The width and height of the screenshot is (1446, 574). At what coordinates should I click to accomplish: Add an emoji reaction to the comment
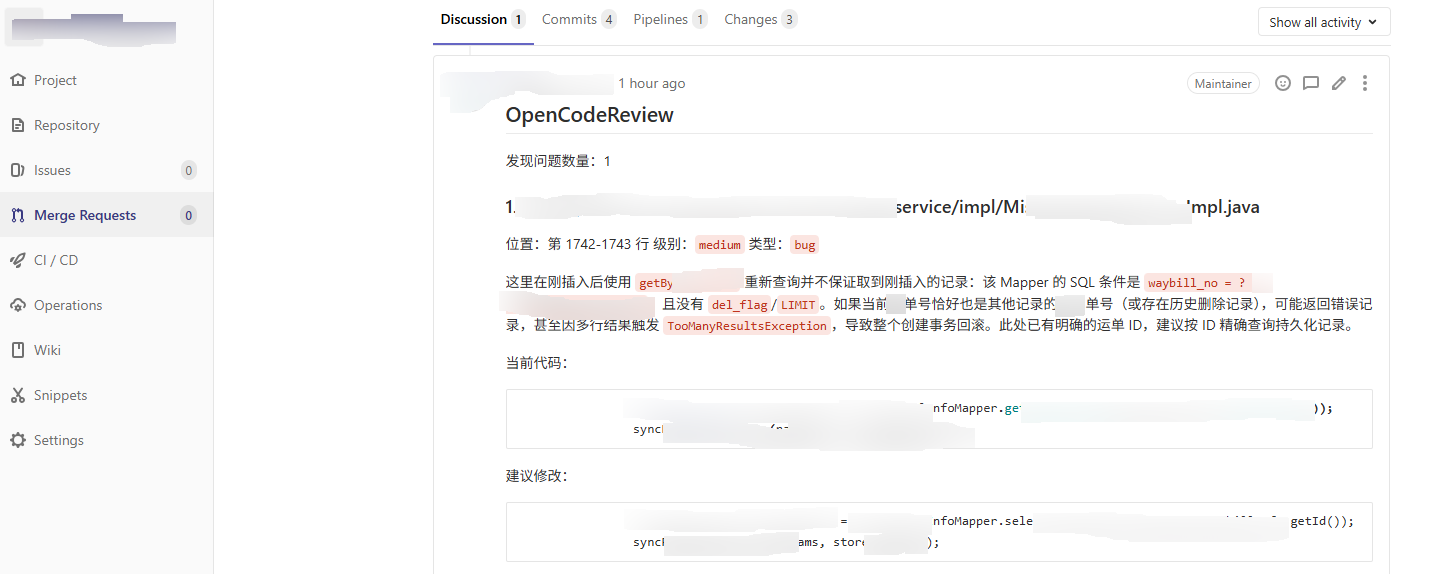[1283, 83]
